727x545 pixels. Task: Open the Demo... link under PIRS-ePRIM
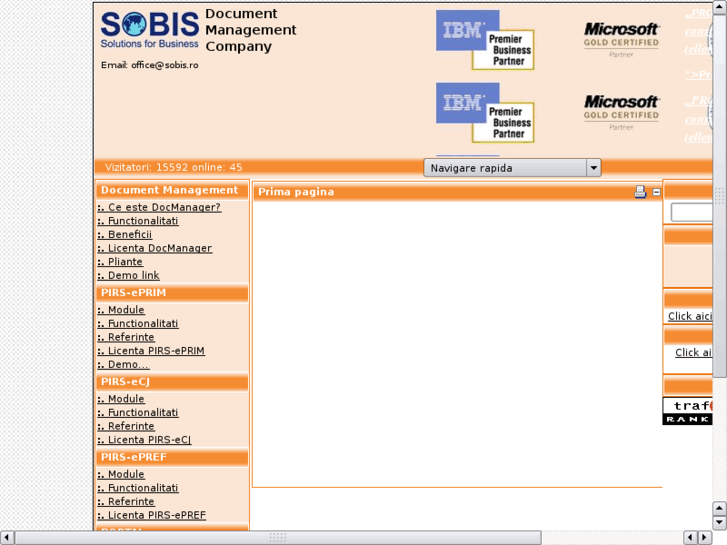point(123,365)
